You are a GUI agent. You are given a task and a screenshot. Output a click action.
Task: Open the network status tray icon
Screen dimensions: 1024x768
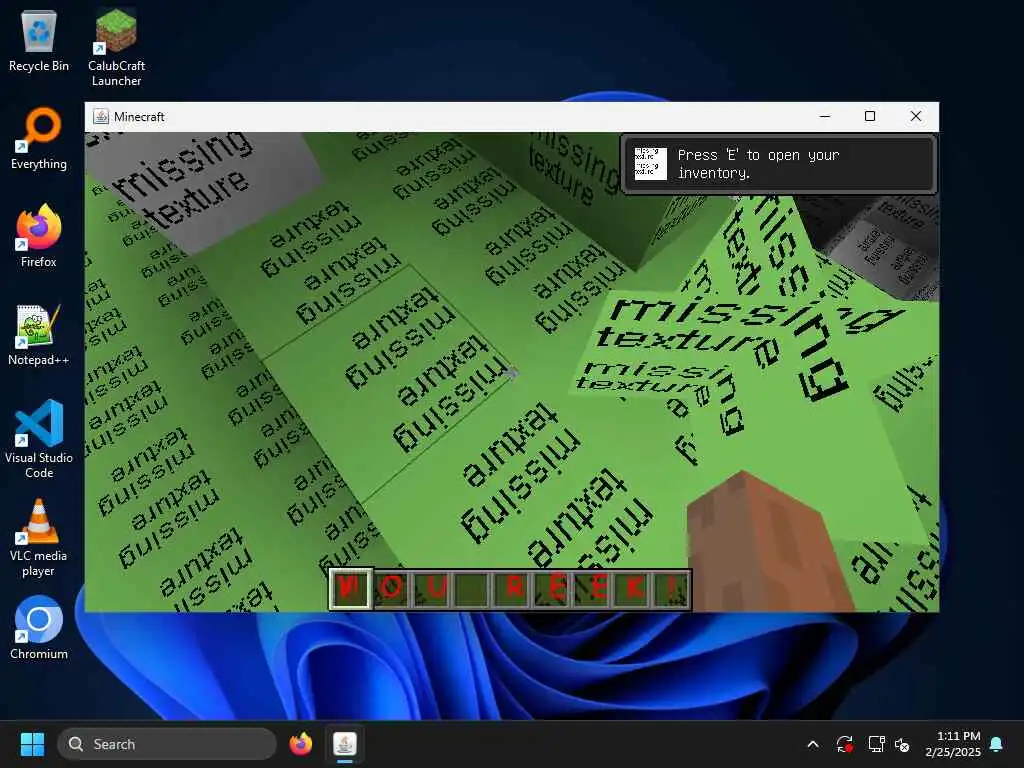tap(876, 744)
